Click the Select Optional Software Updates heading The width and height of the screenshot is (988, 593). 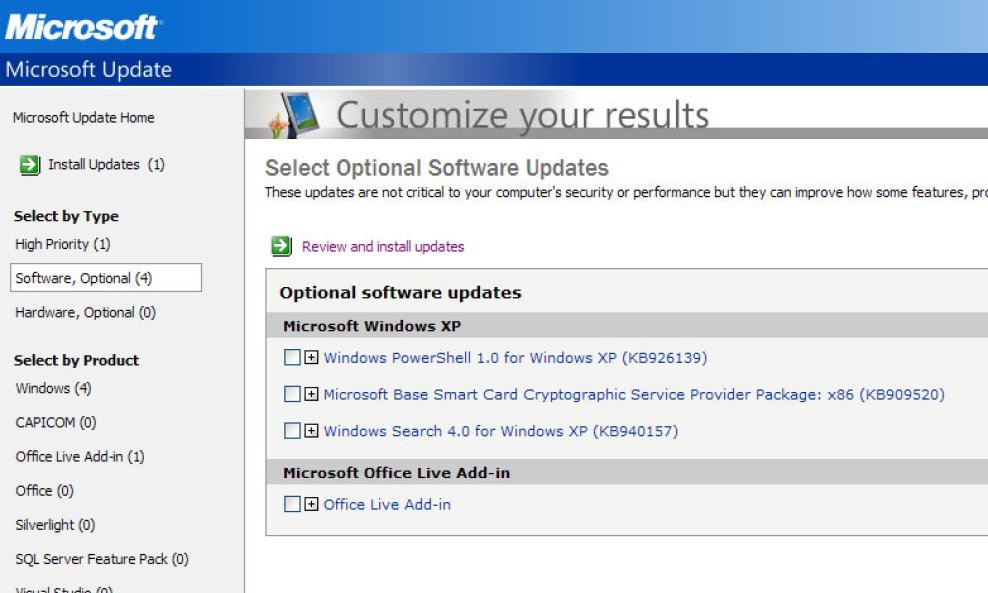437,168
